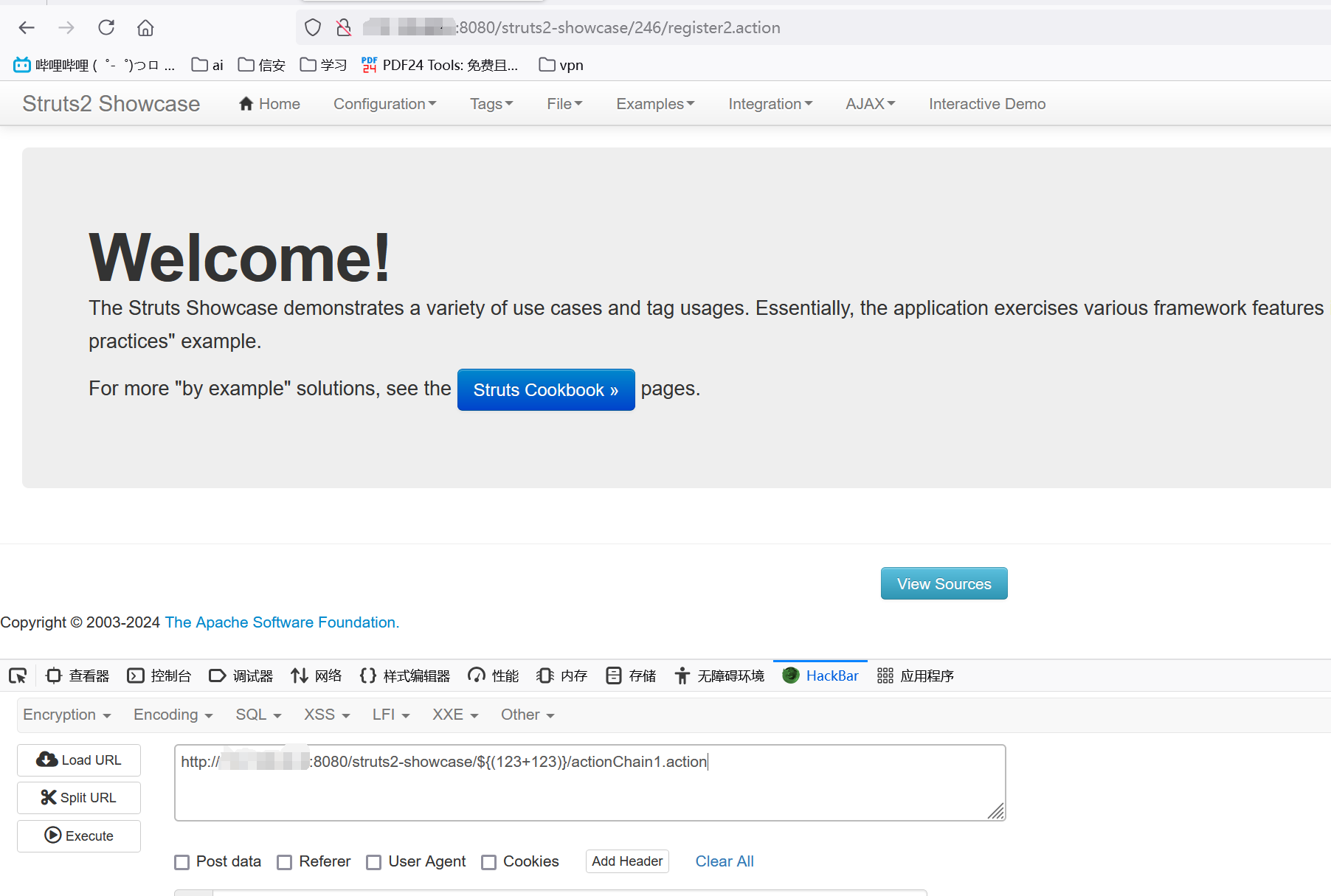Screen dimensions: 1331x896
Task: Click the browser forward arrow
Action: tap(66, 28)
